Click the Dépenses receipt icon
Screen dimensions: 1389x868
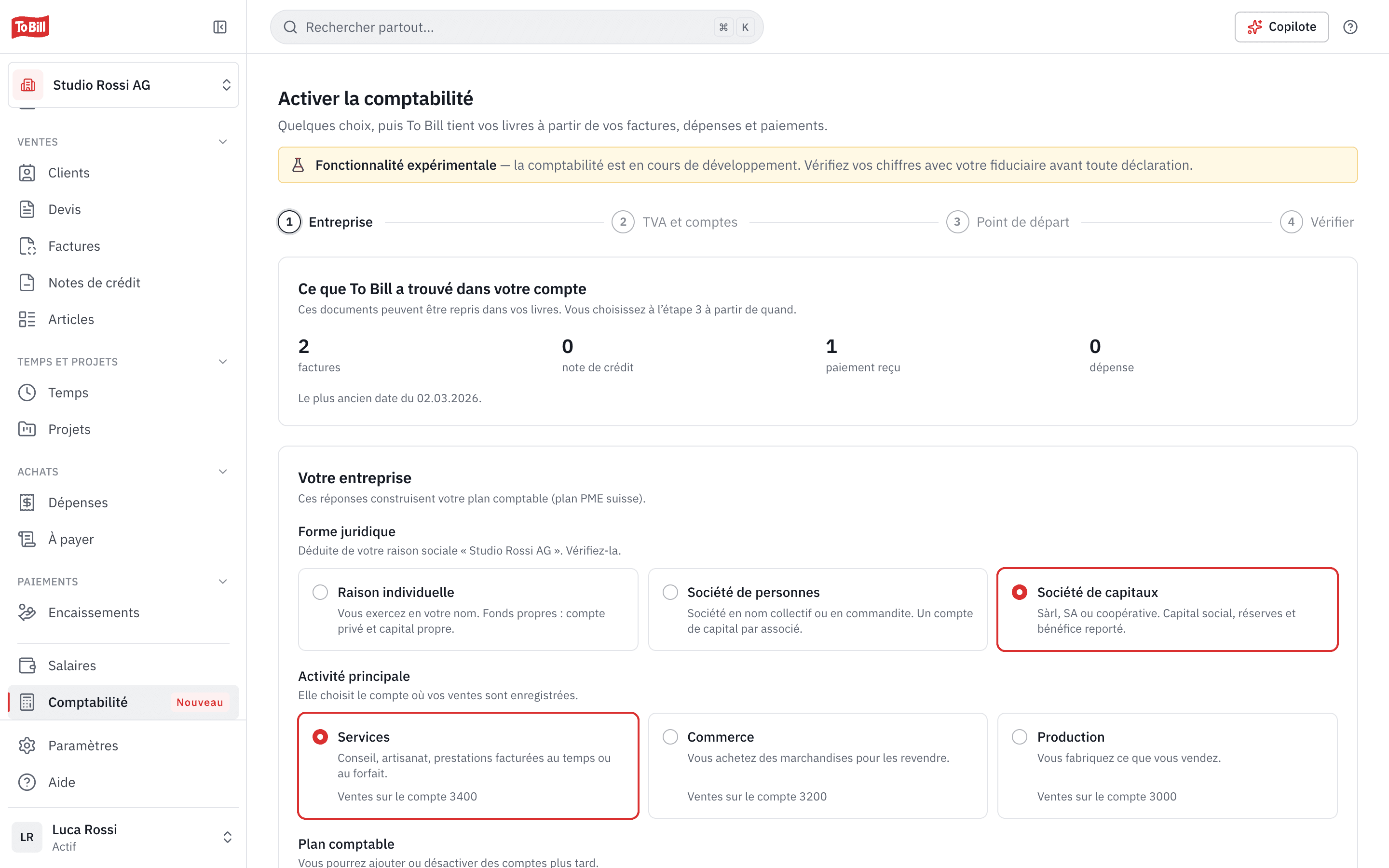point(27,503)
